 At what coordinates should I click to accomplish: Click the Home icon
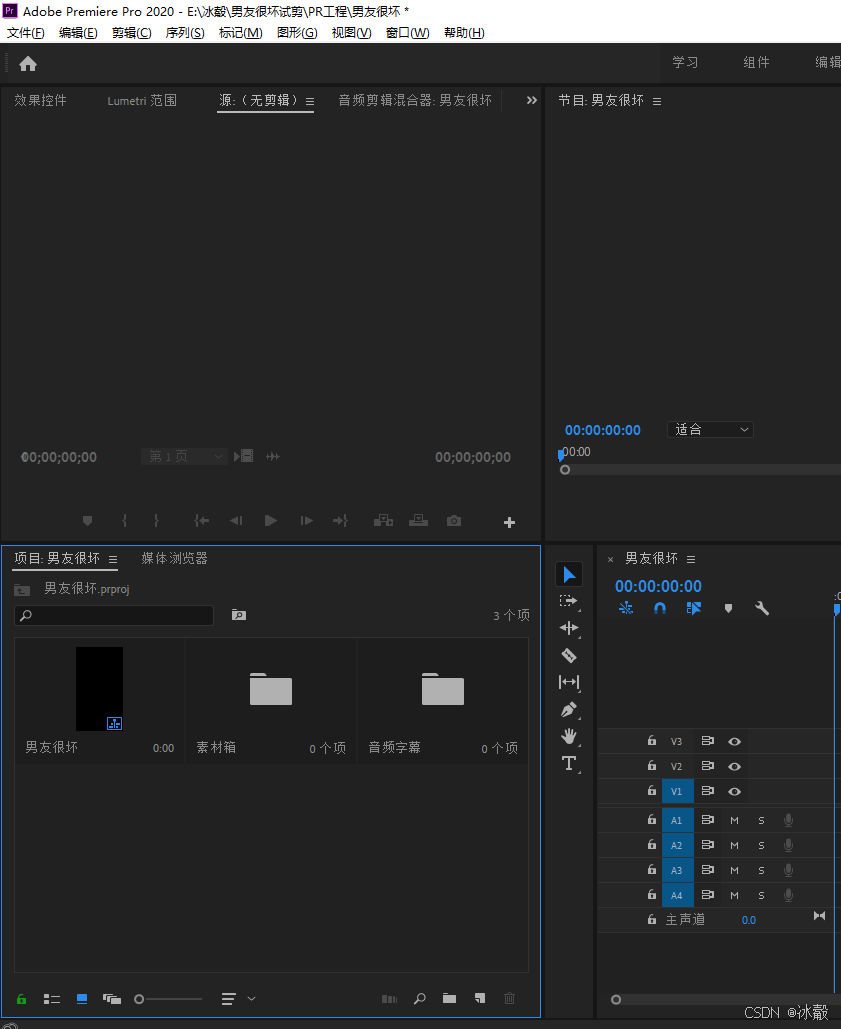pos(28,64)
